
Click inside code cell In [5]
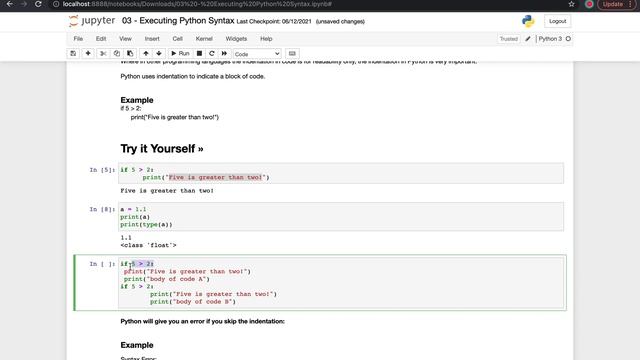click(x=341, y=173)
